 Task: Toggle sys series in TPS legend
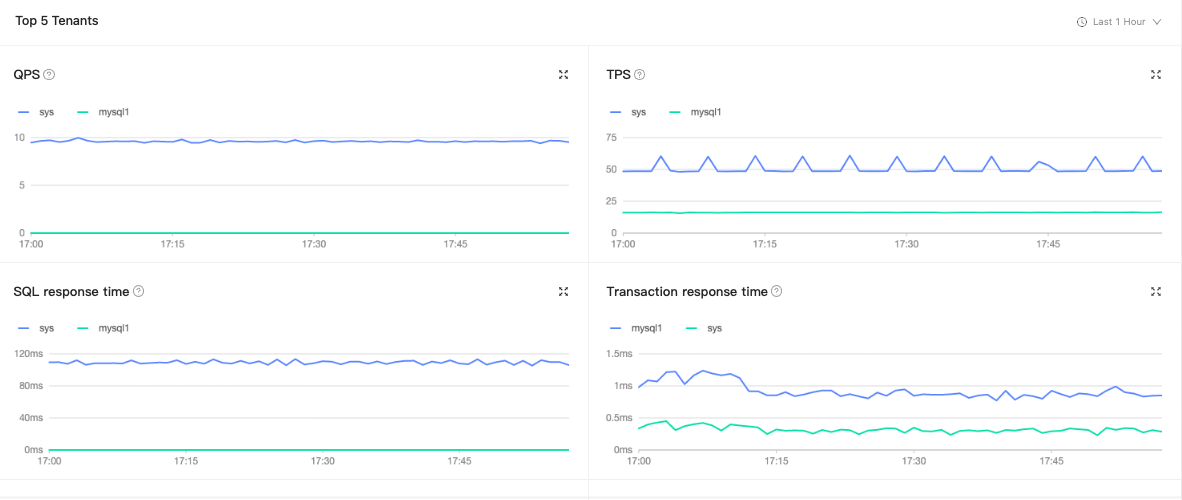pos(628,112)
